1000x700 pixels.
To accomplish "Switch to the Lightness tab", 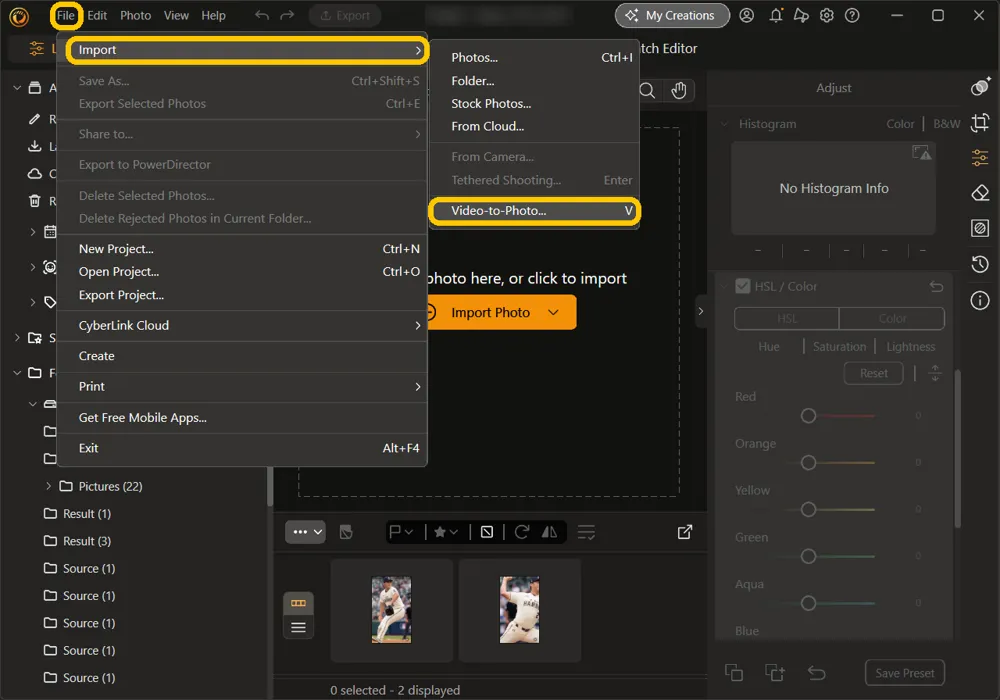I will (x=910, y=346).
